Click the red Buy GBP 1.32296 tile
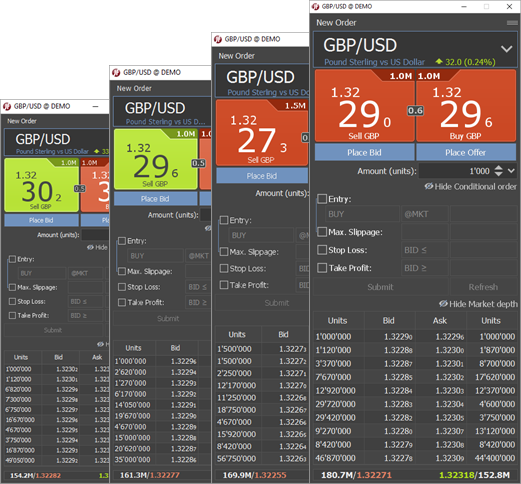This screenshot has width=521, height=484. 466,106
